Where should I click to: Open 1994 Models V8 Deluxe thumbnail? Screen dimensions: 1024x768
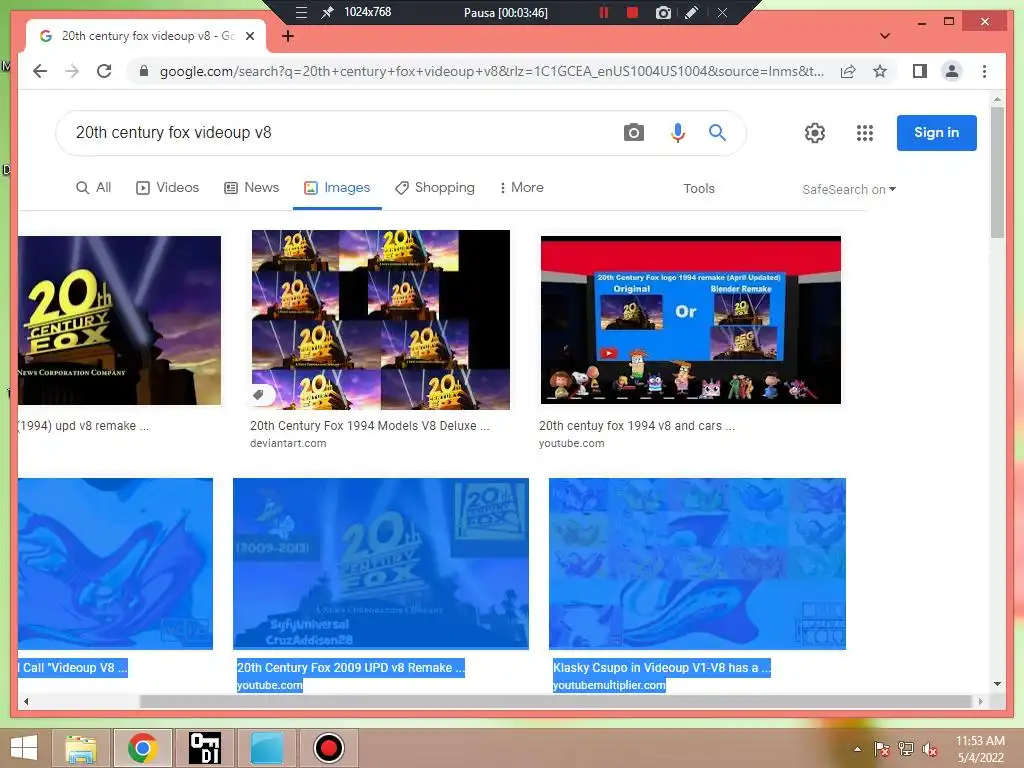point(381,320)
